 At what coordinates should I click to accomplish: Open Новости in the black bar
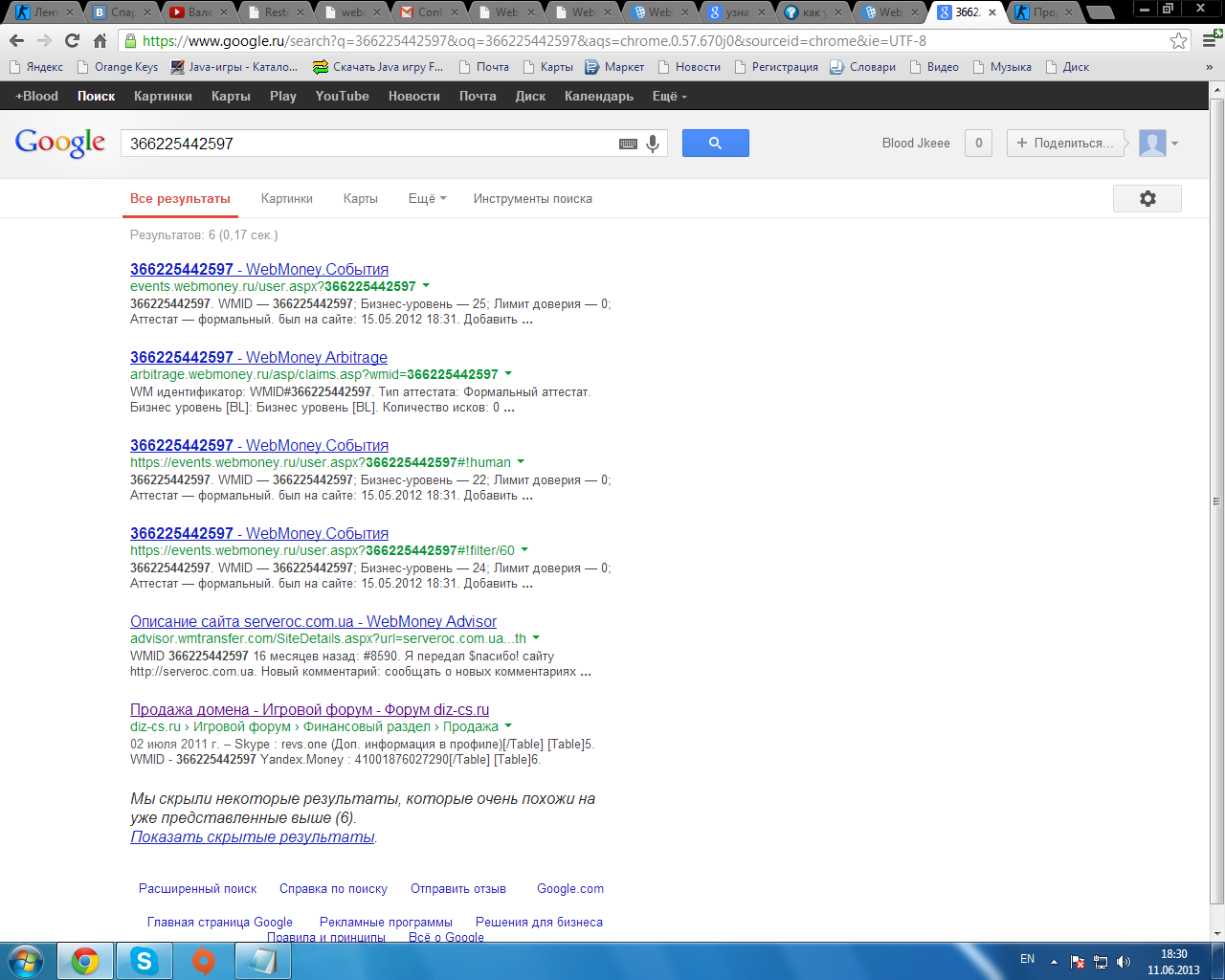(x=413, y=96)
